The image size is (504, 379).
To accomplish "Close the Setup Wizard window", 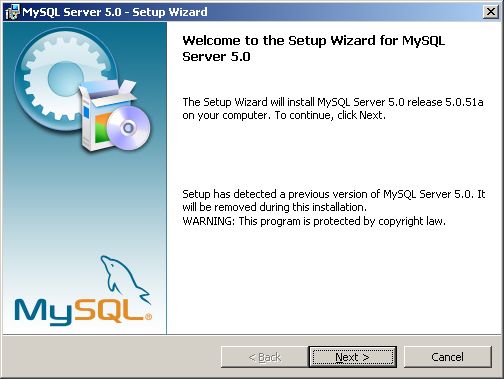I will click(491, 12).
